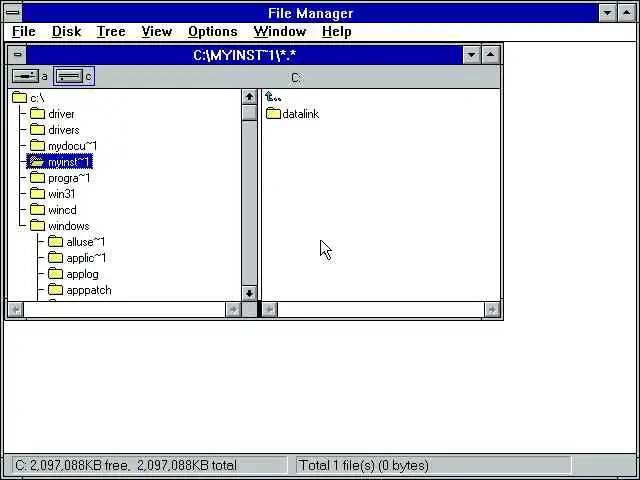This screenshot has height=480, width=640.
Task: Click folder icon beside alluse~1
Action: 55,242
